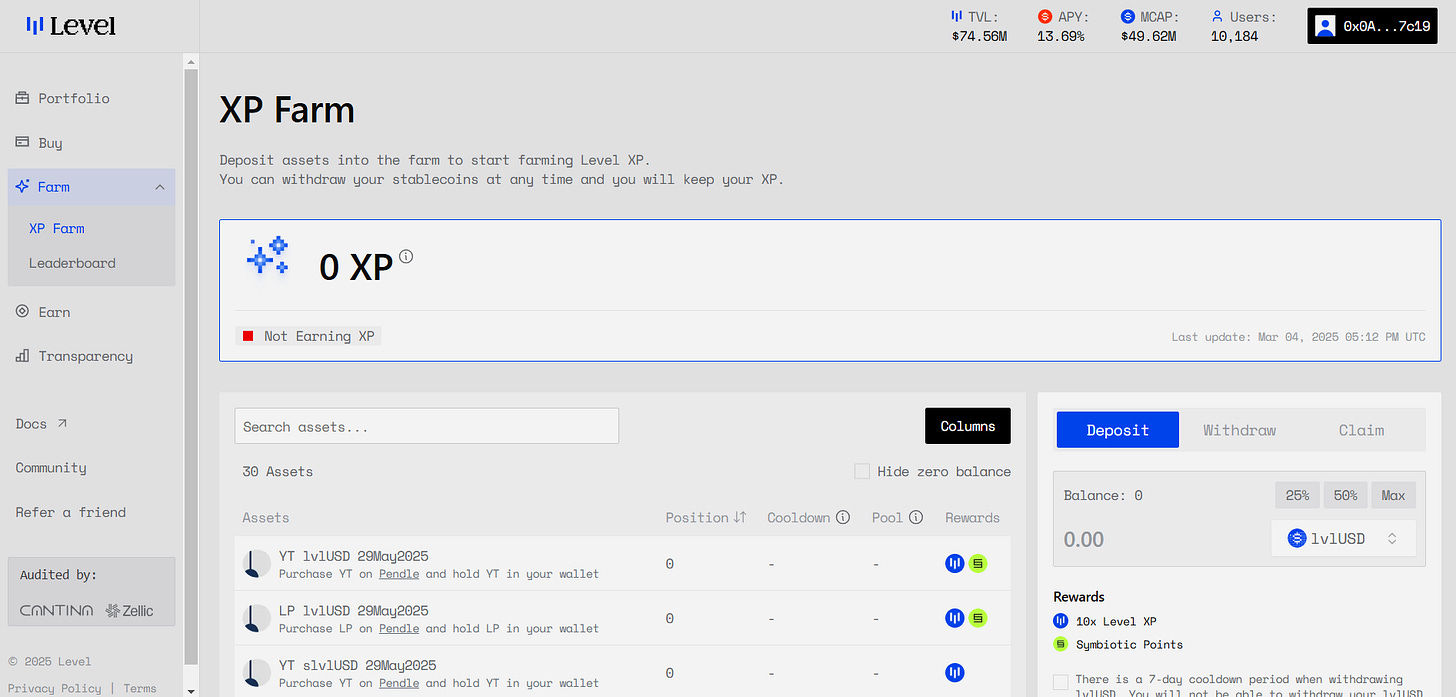Viewport: 1456px width, 697px height.
Task: Open the Community link
Action: tap(51, 467)
